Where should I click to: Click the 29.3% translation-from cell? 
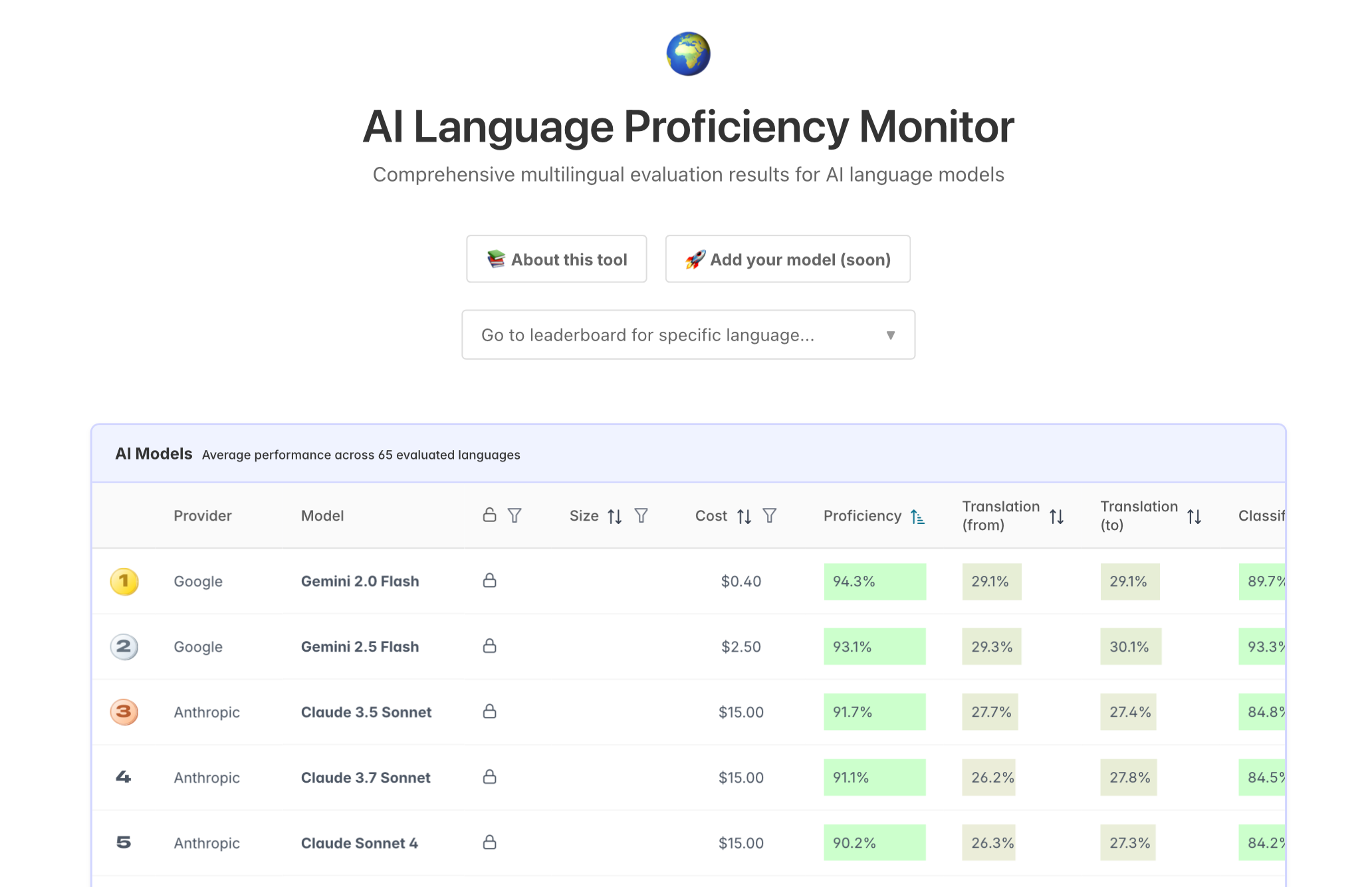point(992,646)
